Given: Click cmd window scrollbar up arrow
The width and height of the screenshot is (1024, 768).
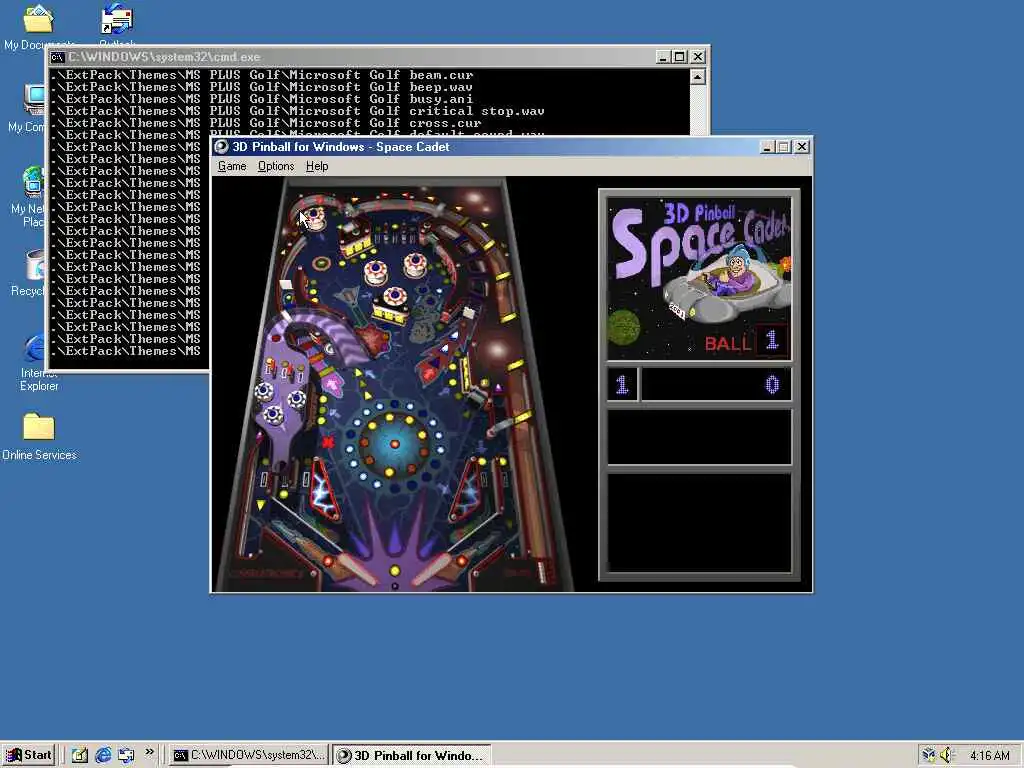Looking at the screenshot, I should point(697,77).
